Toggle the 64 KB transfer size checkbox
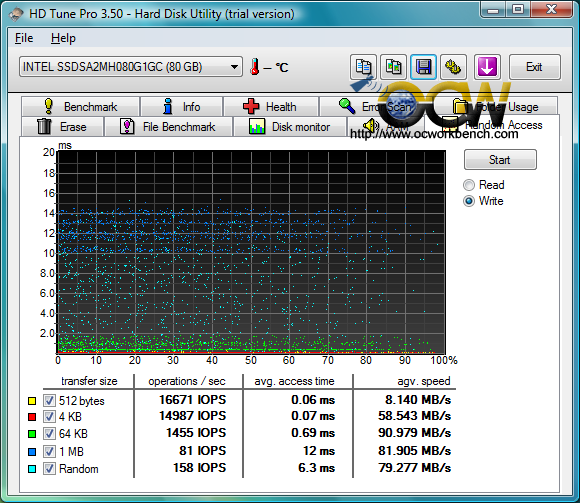Viewport: 580px width, 503px height. [49, 433]
